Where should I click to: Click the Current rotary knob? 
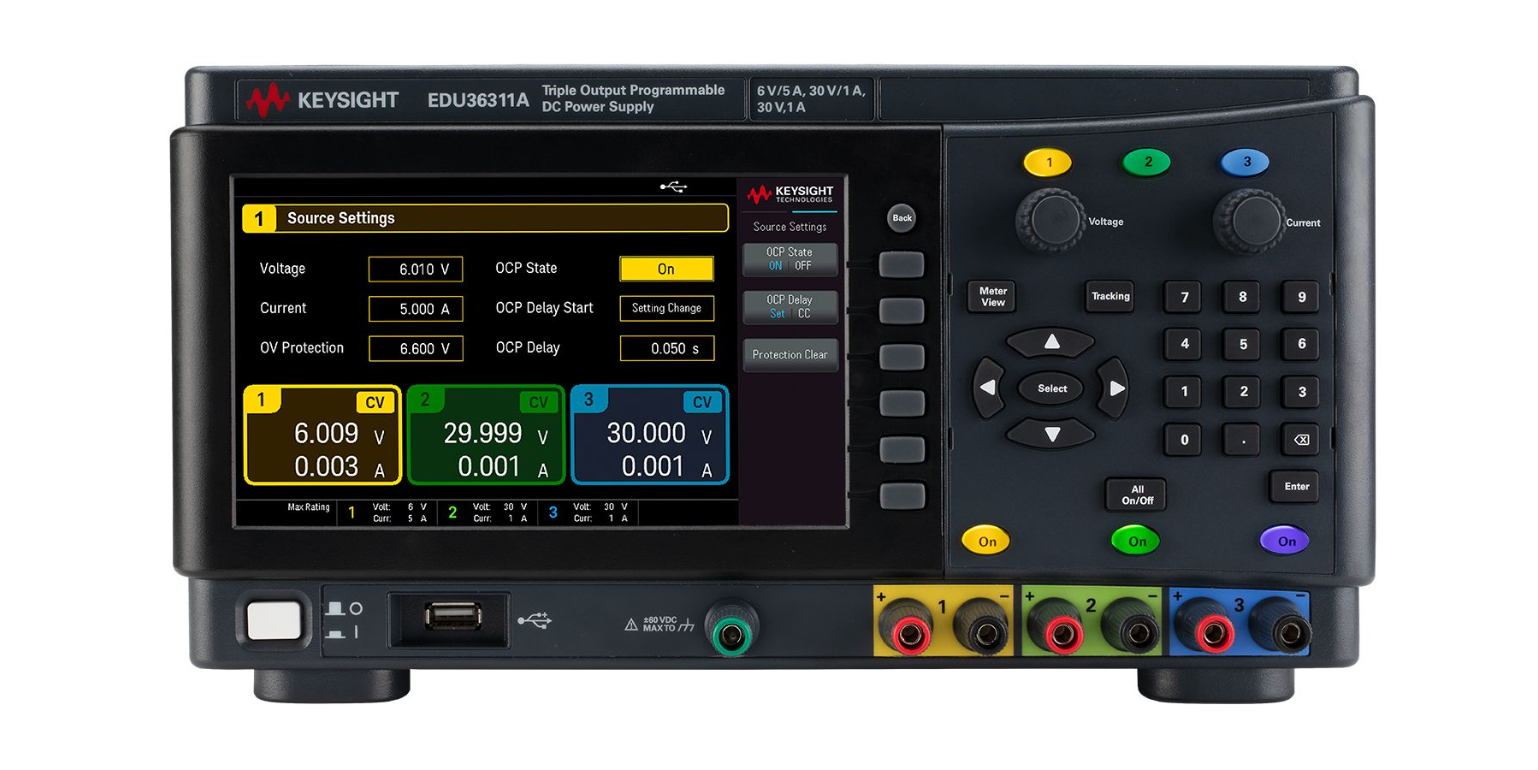click(x=1249, y=221)
